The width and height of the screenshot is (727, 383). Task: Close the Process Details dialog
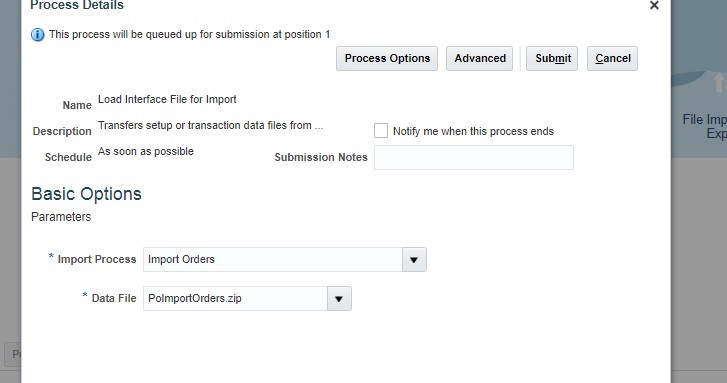654,6
